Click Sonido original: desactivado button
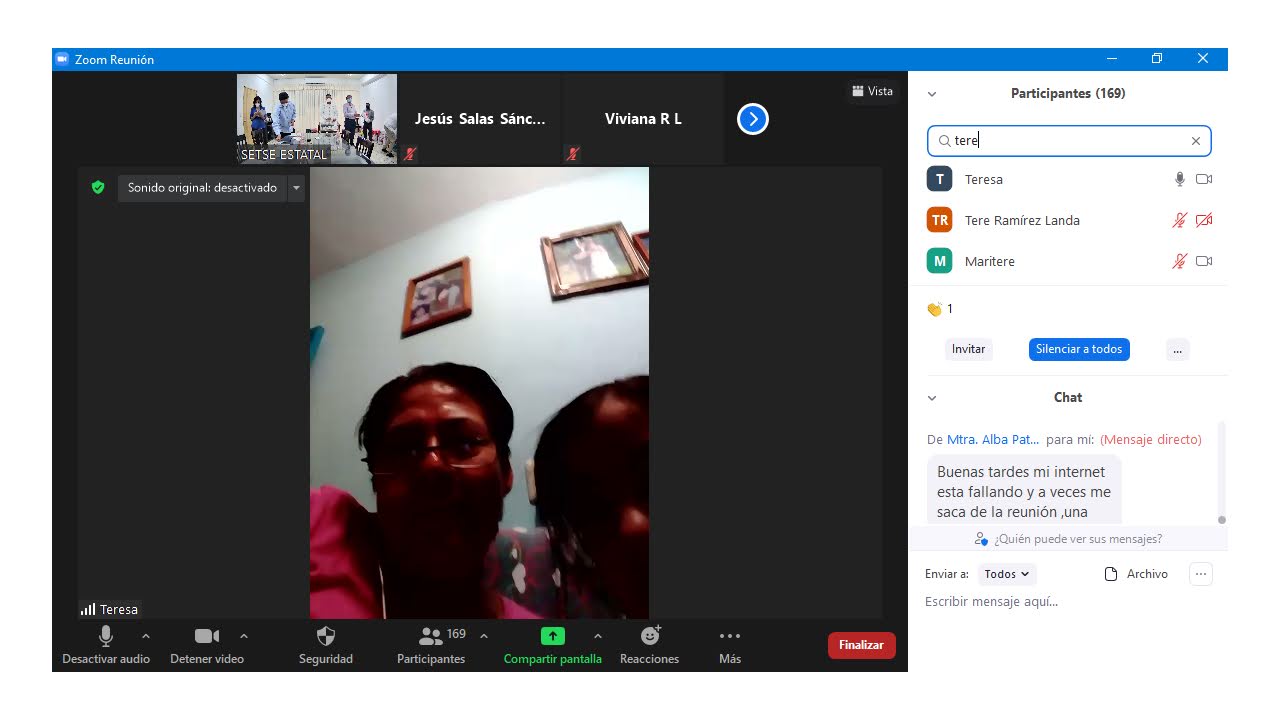Image resolution: width=1280 pixels, height=720 pixels. click(202, 188)
